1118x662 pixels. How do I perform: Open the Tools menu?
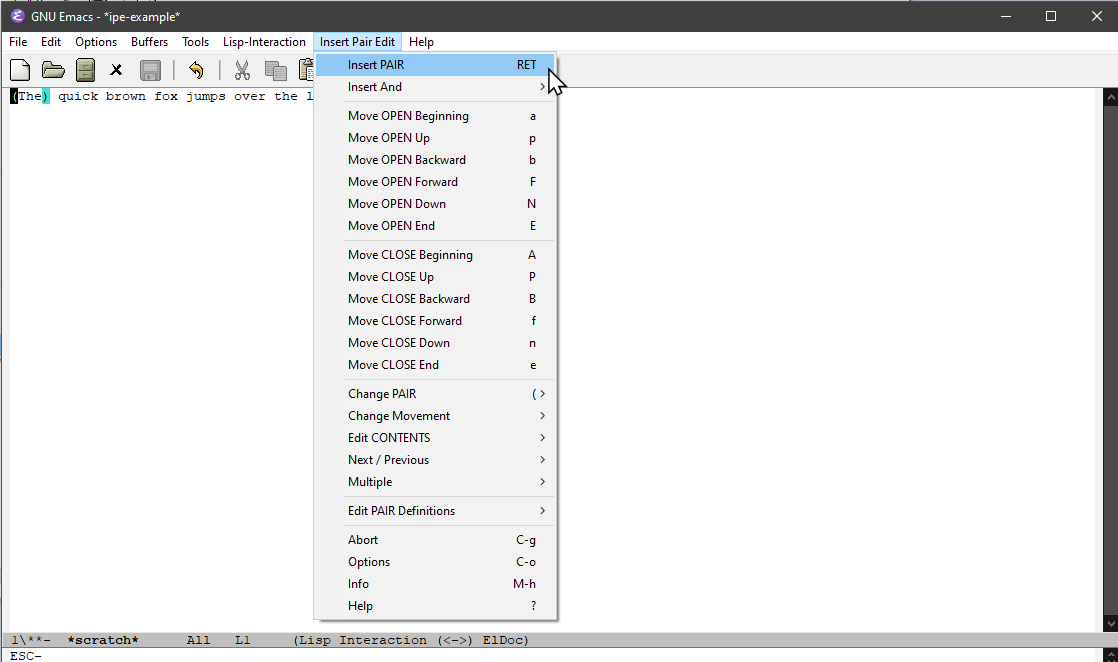point(195,42)
